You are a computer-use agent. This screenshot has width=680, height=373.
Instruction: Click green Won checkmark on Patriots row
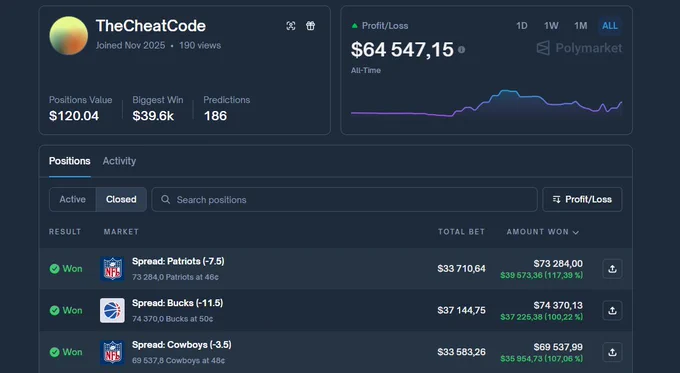tap(54, 269)
